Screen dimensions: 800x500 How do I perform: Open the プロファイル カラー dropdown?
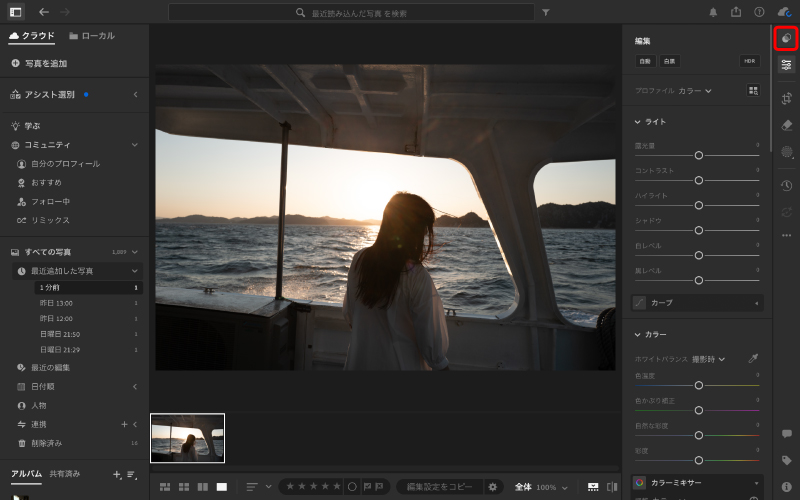(695, 91)
